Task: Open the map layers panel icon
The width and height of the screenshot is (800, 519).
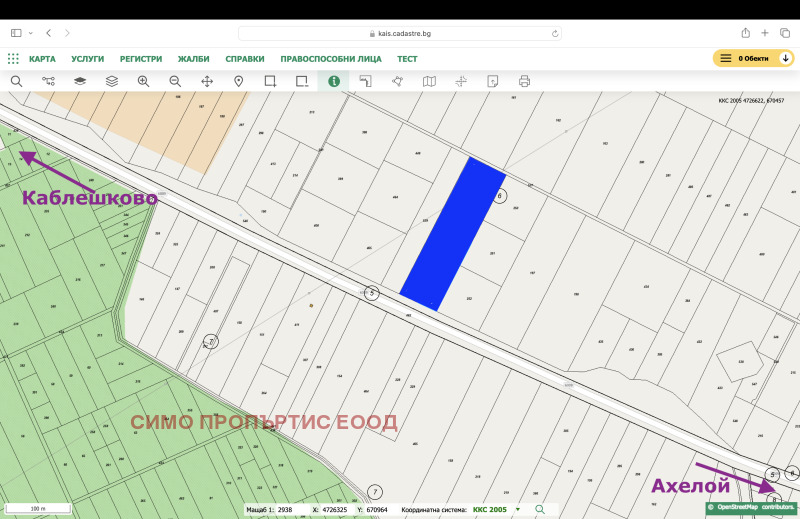Action: click(80, 81)
